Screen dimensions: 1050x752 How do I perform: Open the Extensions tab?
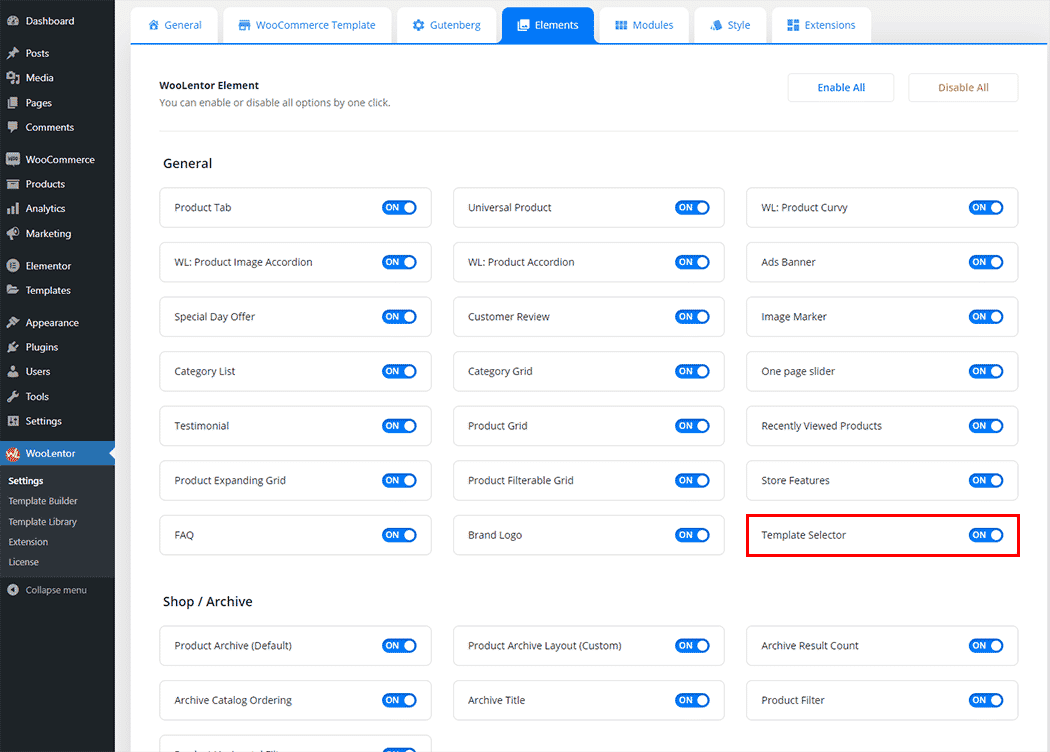pyautogui.click(x=822, y=25)
